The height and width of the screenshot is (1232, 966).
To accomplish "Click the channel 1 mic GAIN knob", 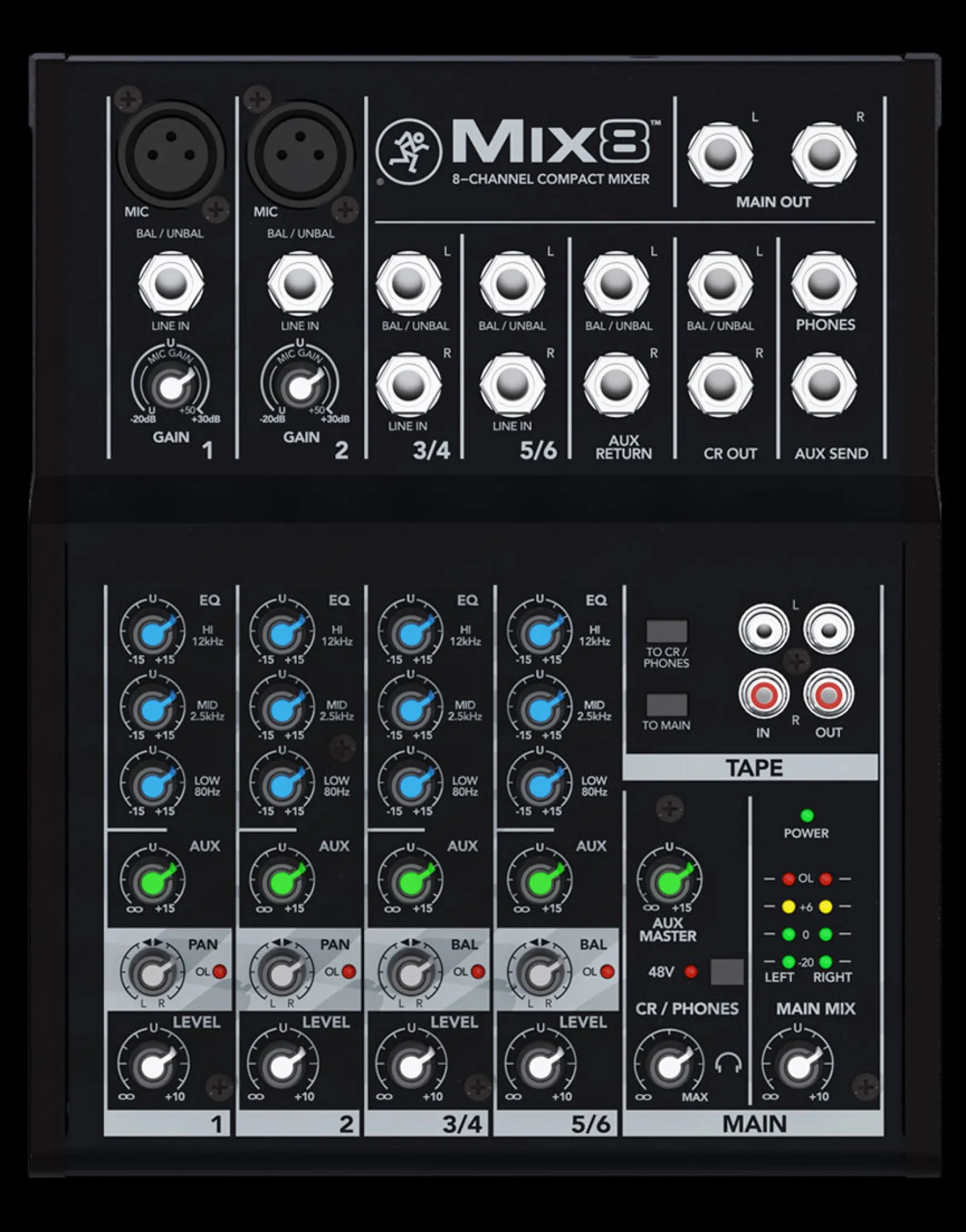I will coord(170,388).
